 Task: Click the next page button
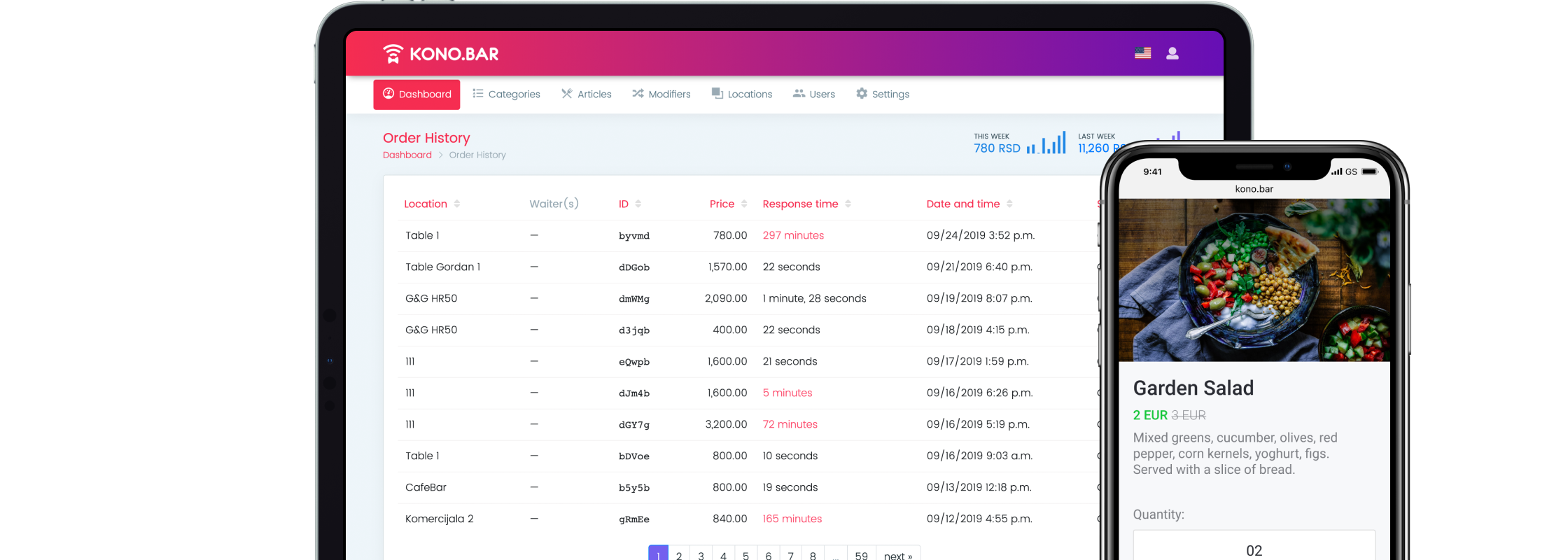coord(898,554)
